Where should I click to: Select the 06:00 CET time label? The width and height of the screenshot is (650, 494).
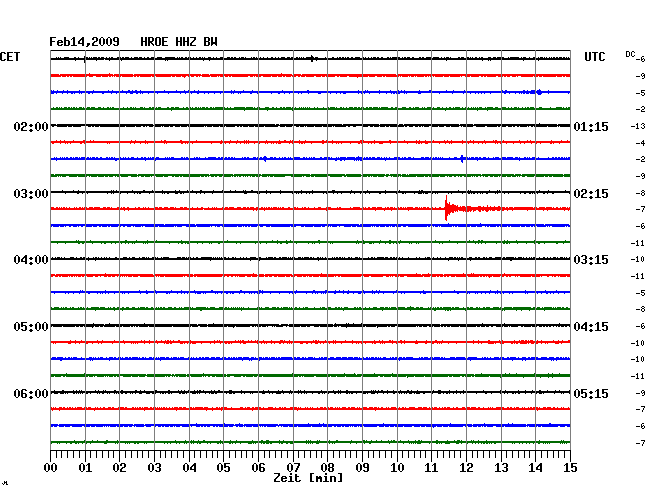(31, 393)
